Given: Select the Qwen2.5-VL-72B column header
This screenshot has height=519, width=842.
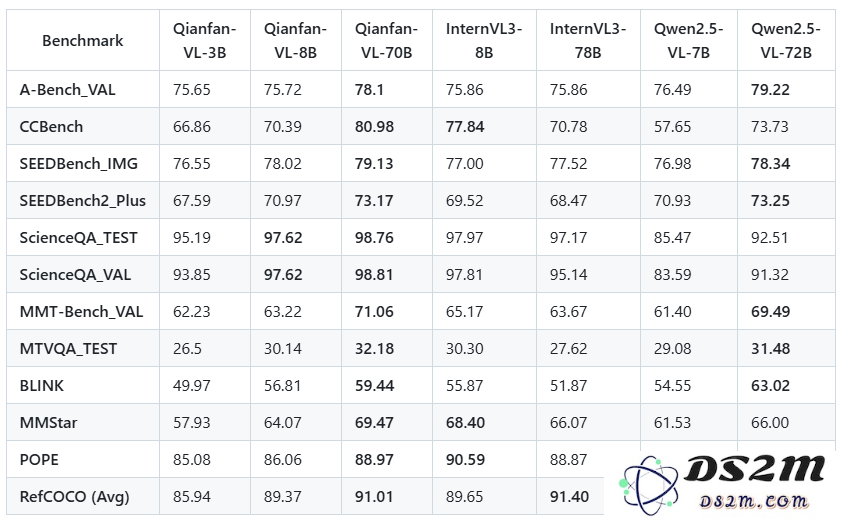Looking at the screenshot, I should pyautogui.click(x=780, y=41).
